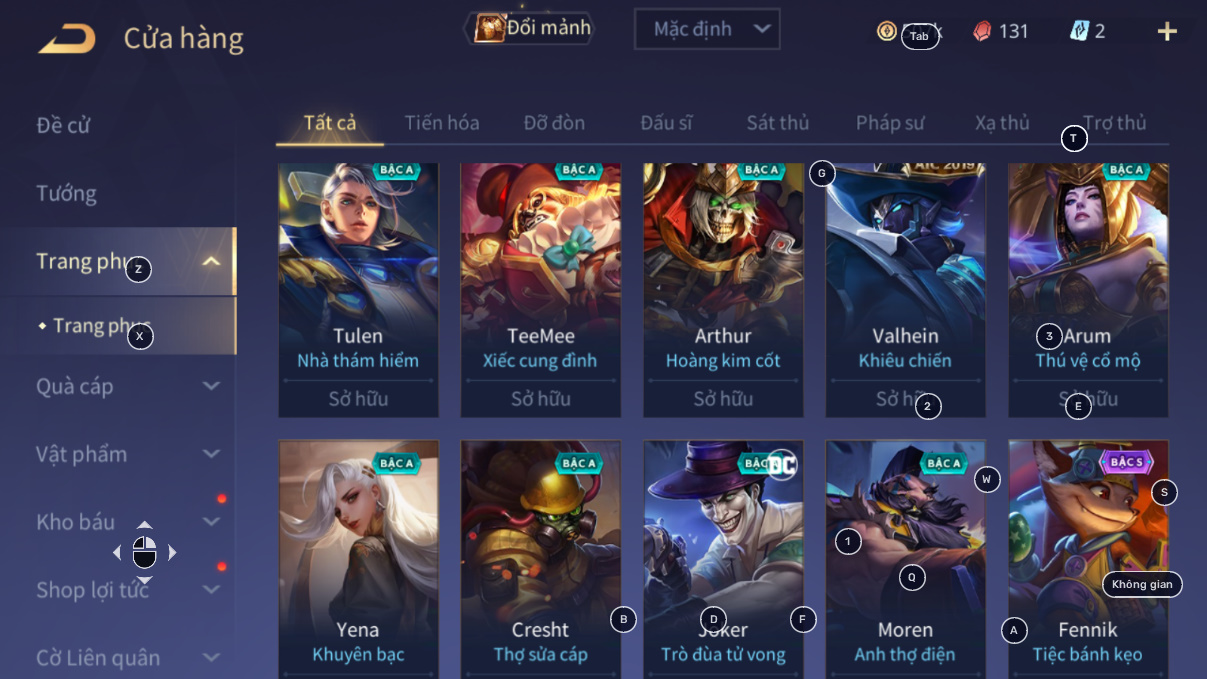Open the Mặc định sort dropdown
Screen dimensions: 1207x679
[x=707, y=29]
